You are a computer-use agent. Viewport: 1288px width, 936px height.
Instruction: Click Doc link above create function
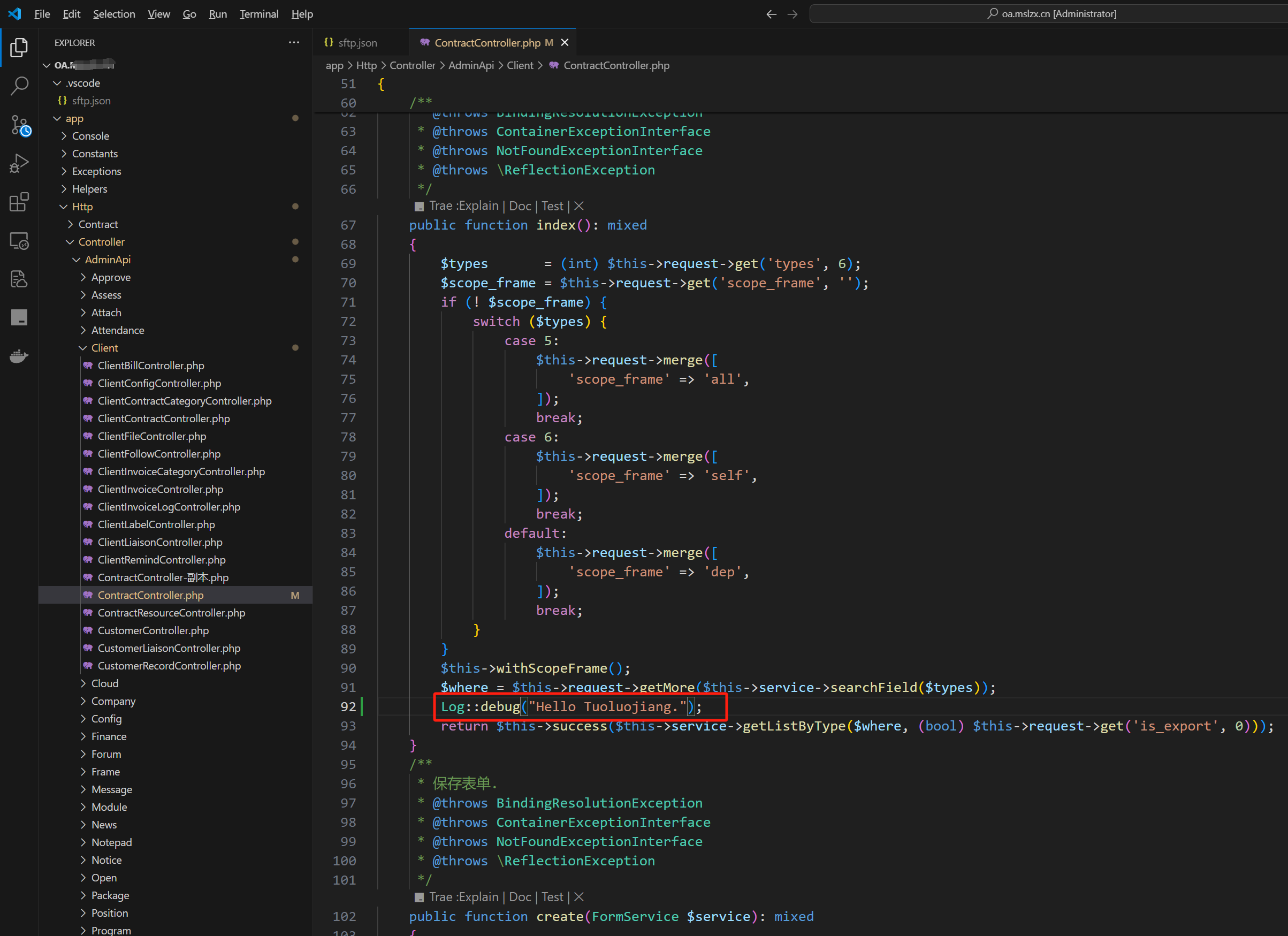click(x=520, y=897)
